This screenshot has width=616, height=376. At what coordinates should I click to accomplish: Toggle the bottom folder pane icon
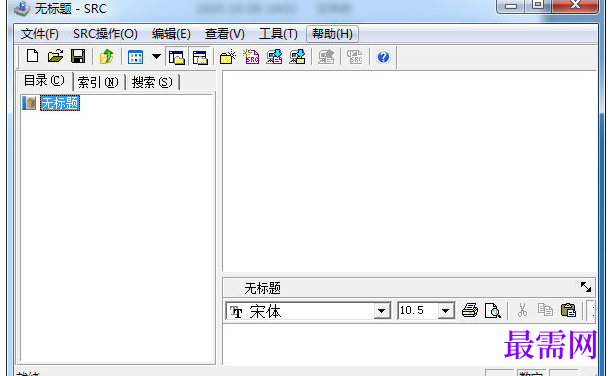point(200,57)
